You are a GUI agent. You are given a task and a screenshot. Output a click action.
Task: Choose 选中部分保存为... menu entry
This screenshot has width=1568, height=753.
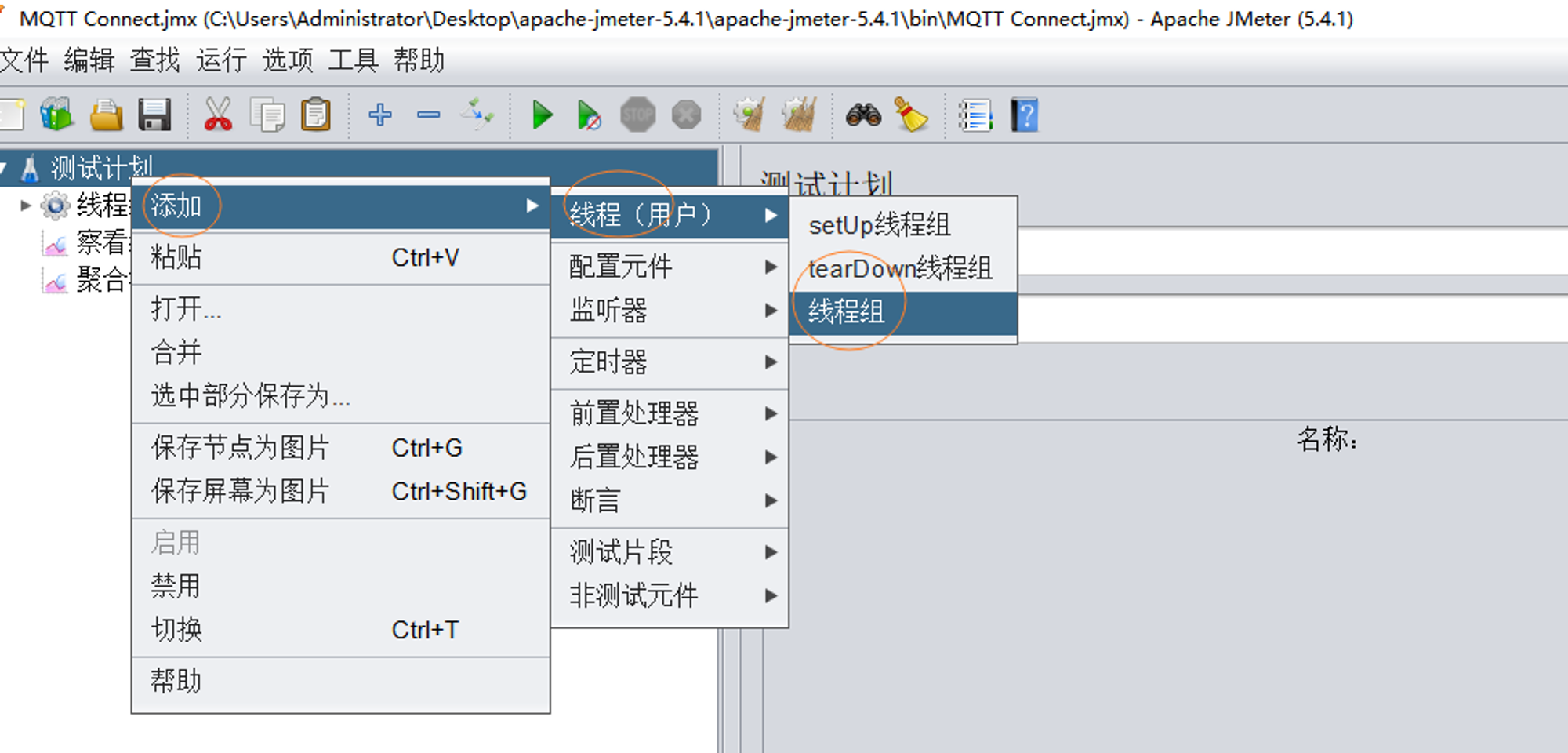341,395
